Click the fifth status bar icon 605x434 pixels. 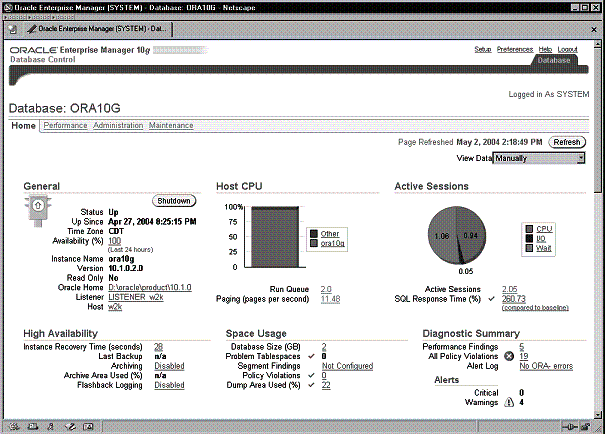(x=88, y=426)
